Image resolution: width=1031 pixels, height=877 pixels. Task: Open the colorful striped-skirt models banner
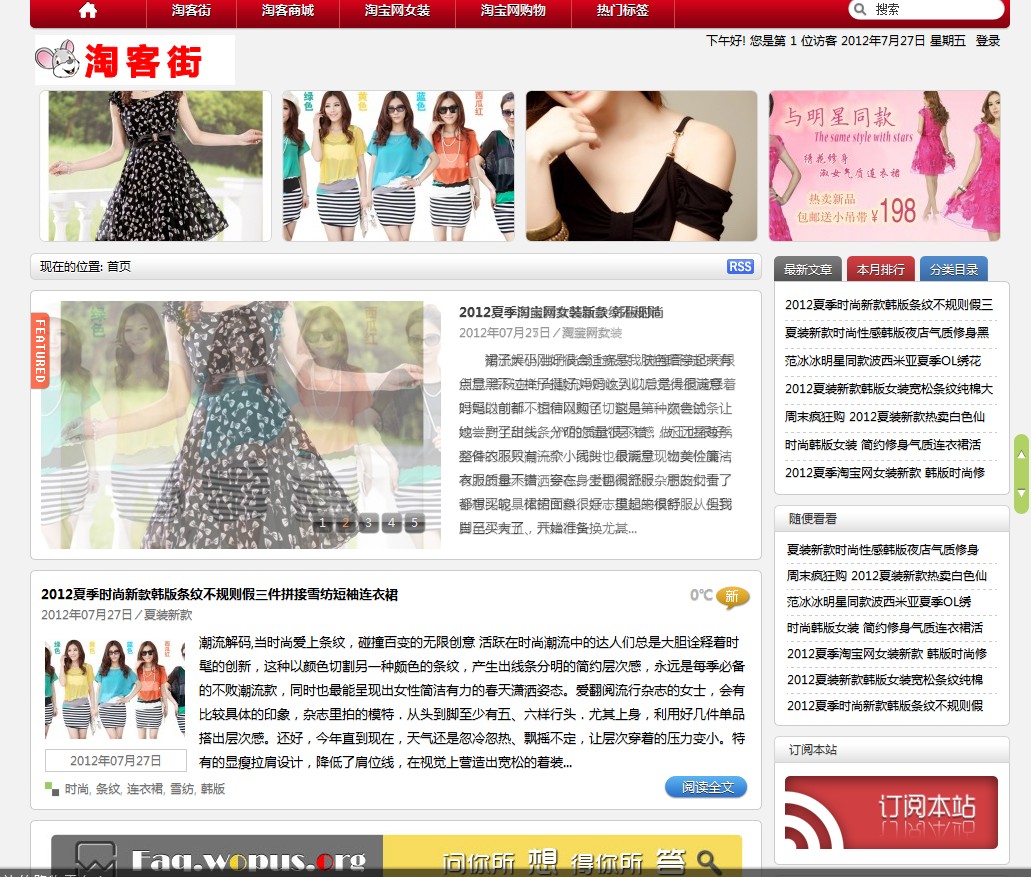click(x=398, y=166)
